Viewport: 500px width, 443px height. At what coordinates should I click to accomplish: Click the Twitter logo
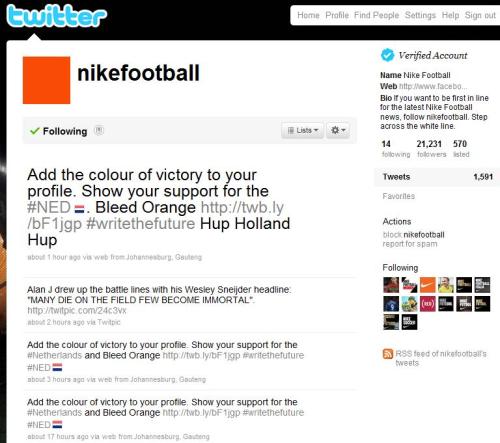pos(56,16)
